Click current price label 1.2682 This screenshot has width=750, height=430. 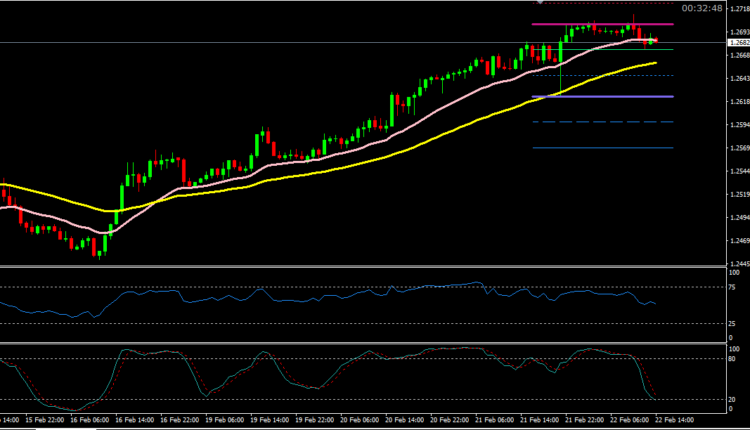738,43
